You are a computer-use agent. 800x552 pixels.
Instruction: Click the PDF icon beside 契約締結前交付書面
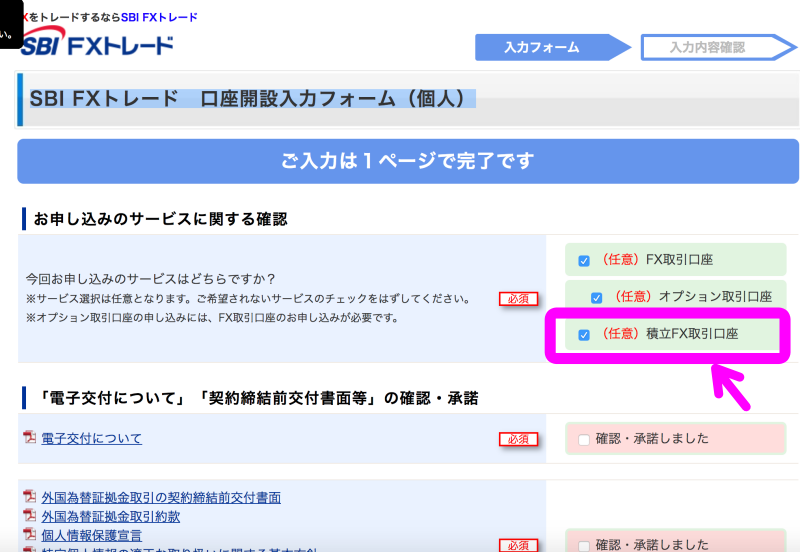pyautogui.click(x=30, y=496)
